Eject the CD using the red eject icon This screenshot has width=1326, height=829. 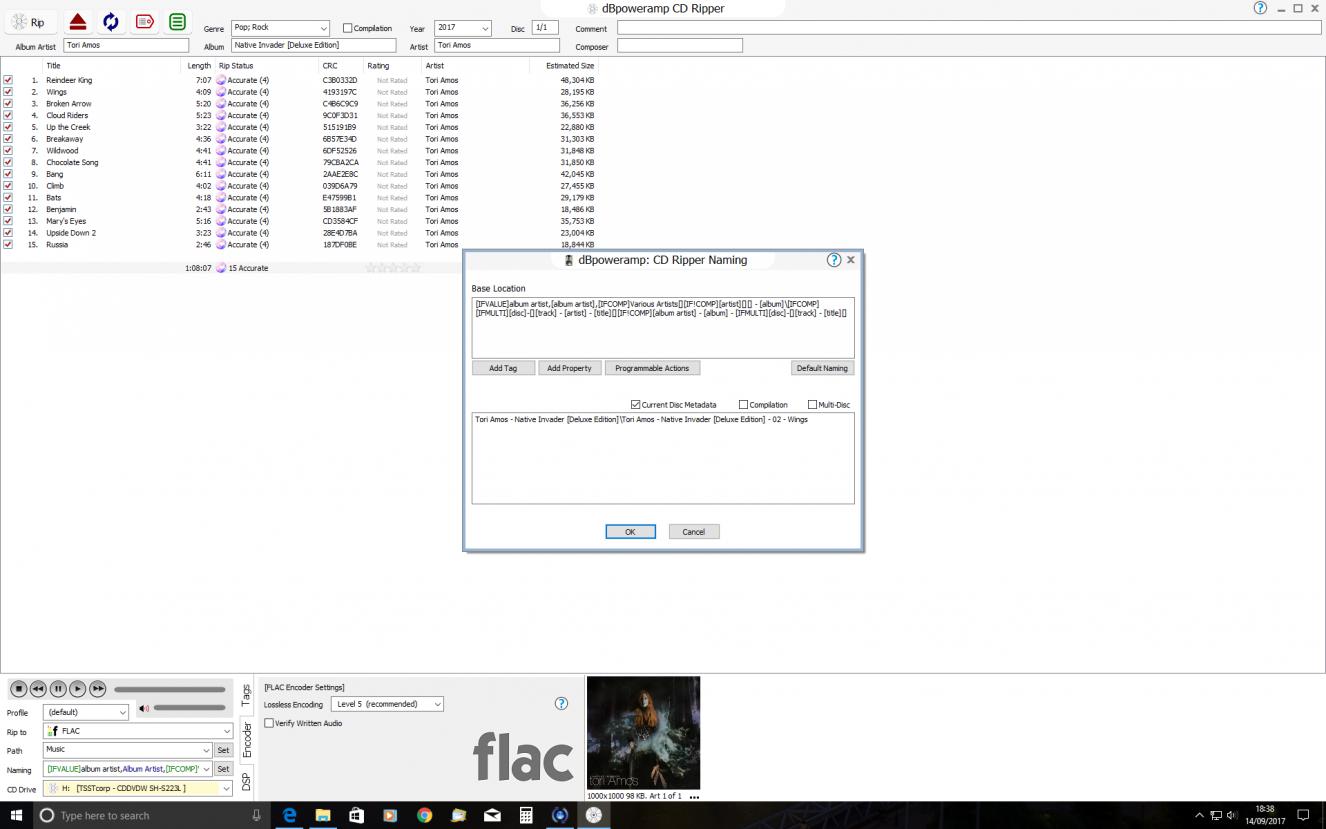[x=78, y=22]
